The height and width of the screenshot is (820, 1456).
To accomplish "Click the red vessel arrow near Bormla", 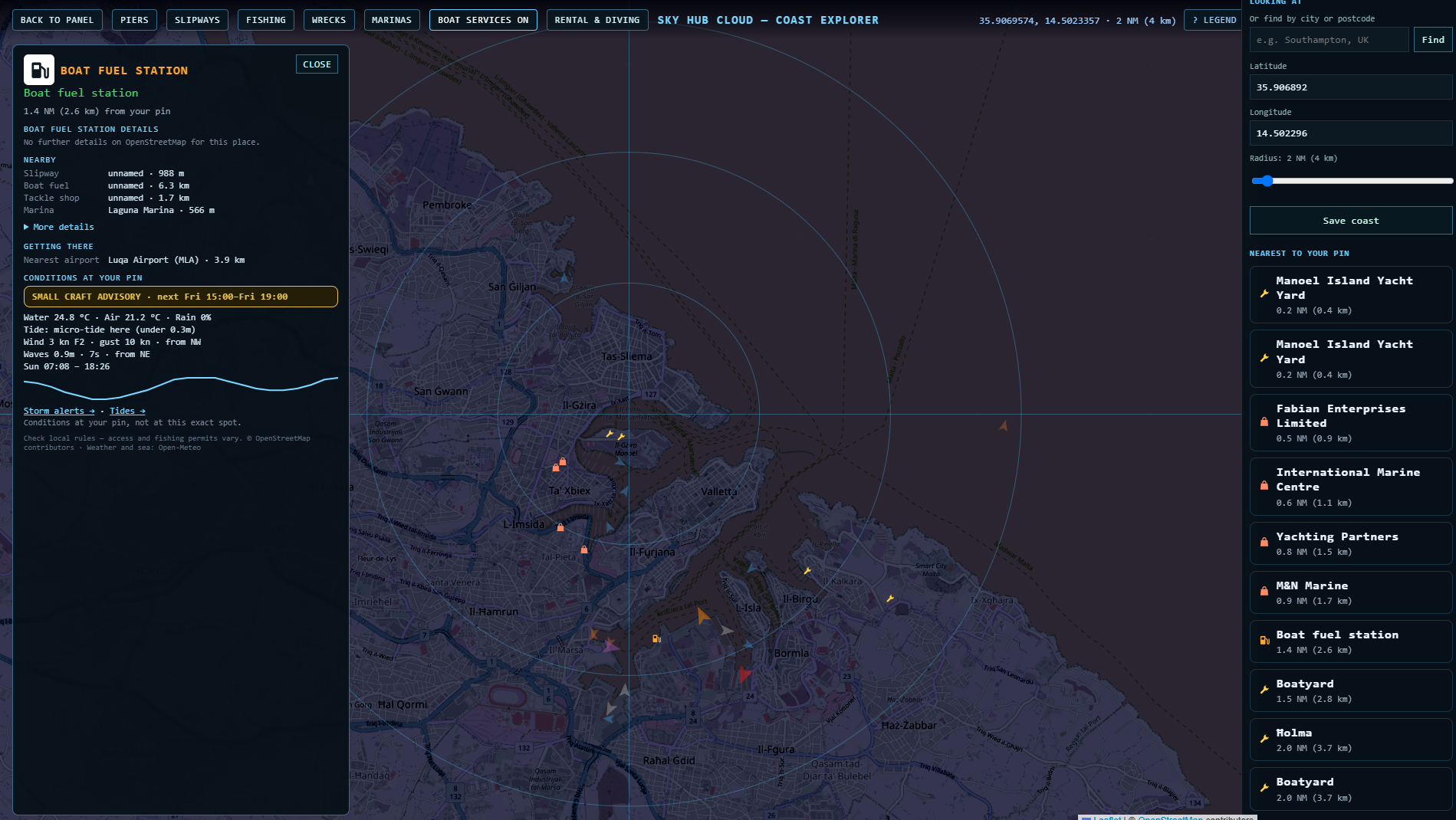I will tap(744, 674).
